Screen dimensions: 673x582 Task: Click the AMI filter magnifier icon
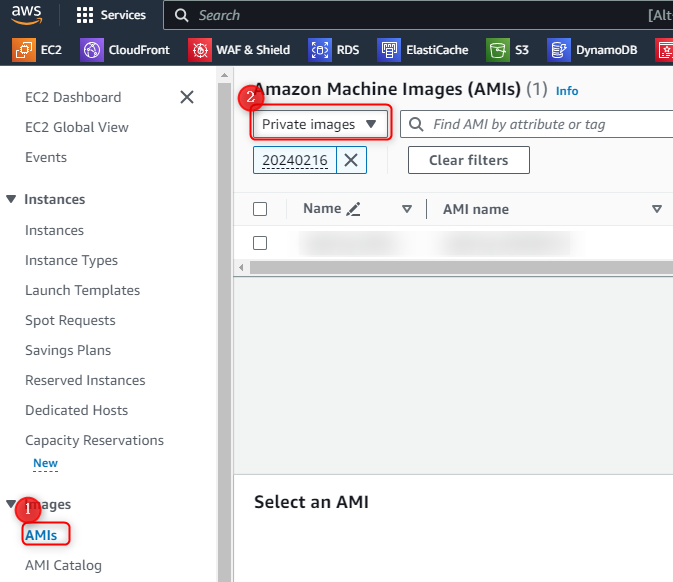(x=416, y=124)
